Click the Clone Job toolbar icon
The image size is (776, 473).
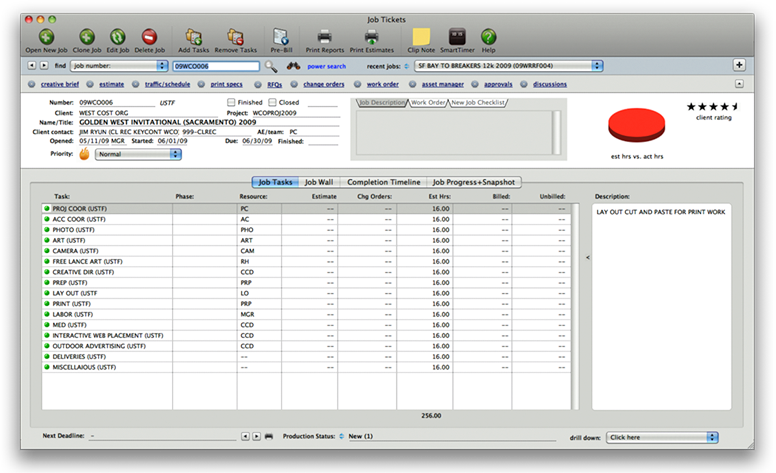click(87, 37)
